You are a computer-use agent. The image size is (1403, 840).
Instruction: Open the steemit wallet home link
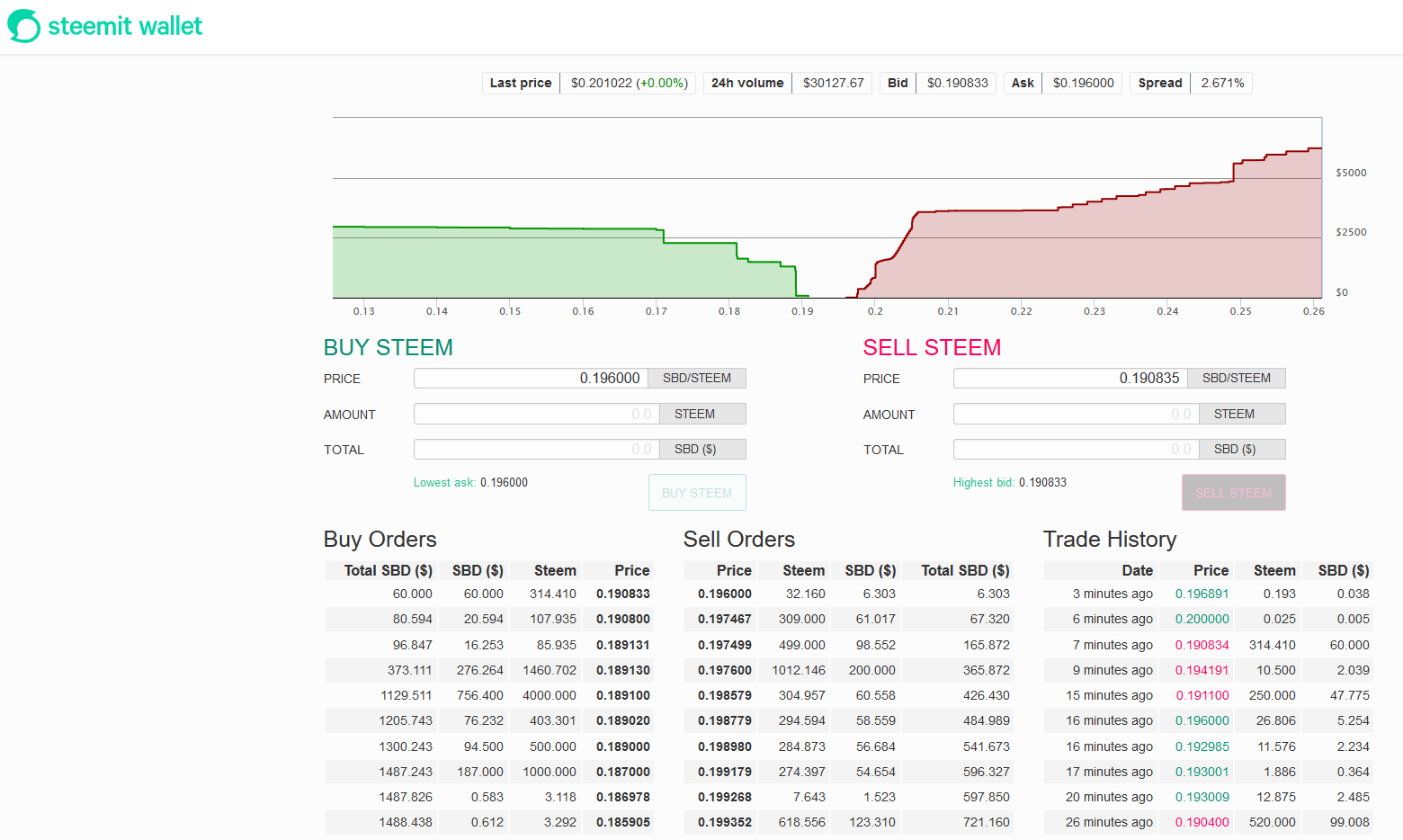[x=105, y=26]
